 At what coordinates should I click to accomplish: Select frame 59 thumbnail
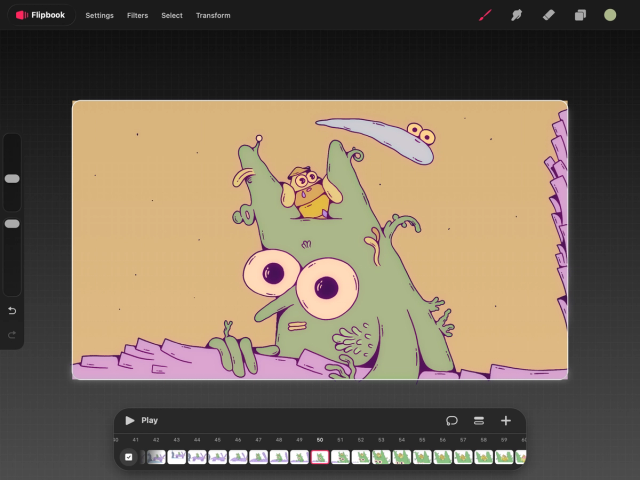point(504,457)
